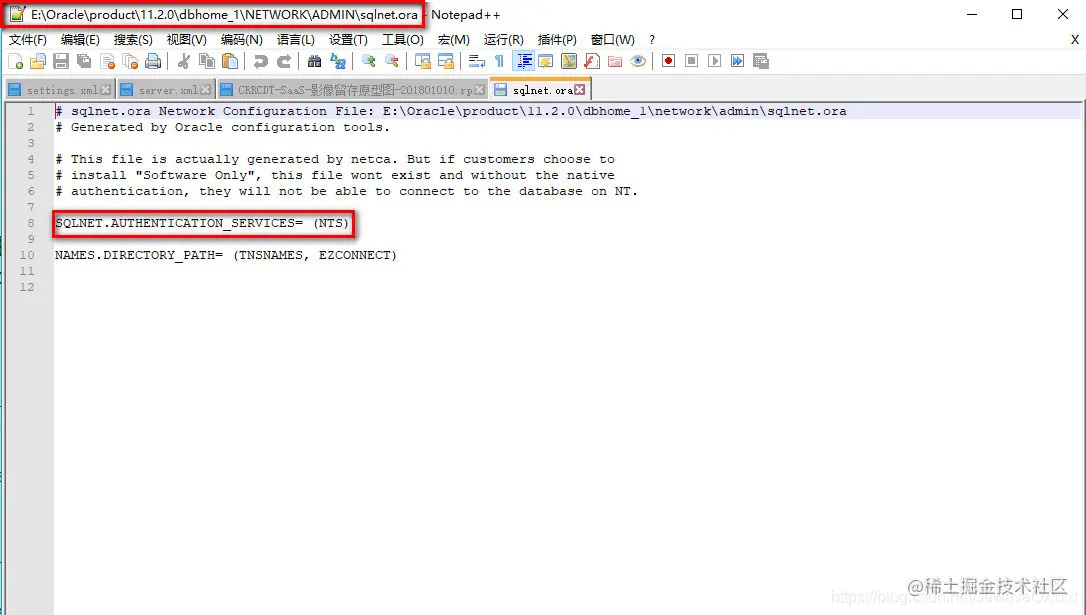Close the CRRCDT-SaaS tab
The height and width of the screenshot is (615, 1086).
pos(479,90)
